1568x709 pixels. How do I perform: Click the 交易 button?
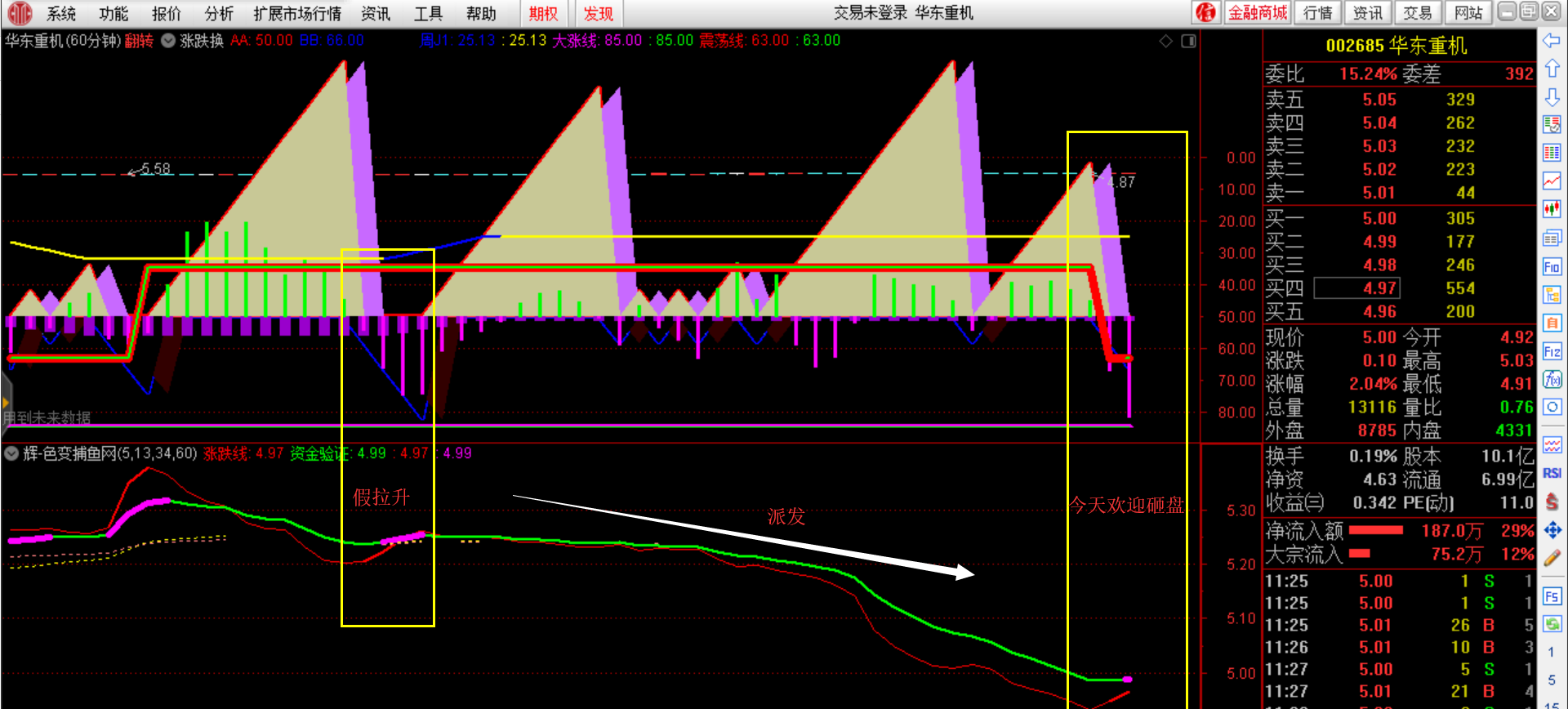click(x=1418, y=12)
